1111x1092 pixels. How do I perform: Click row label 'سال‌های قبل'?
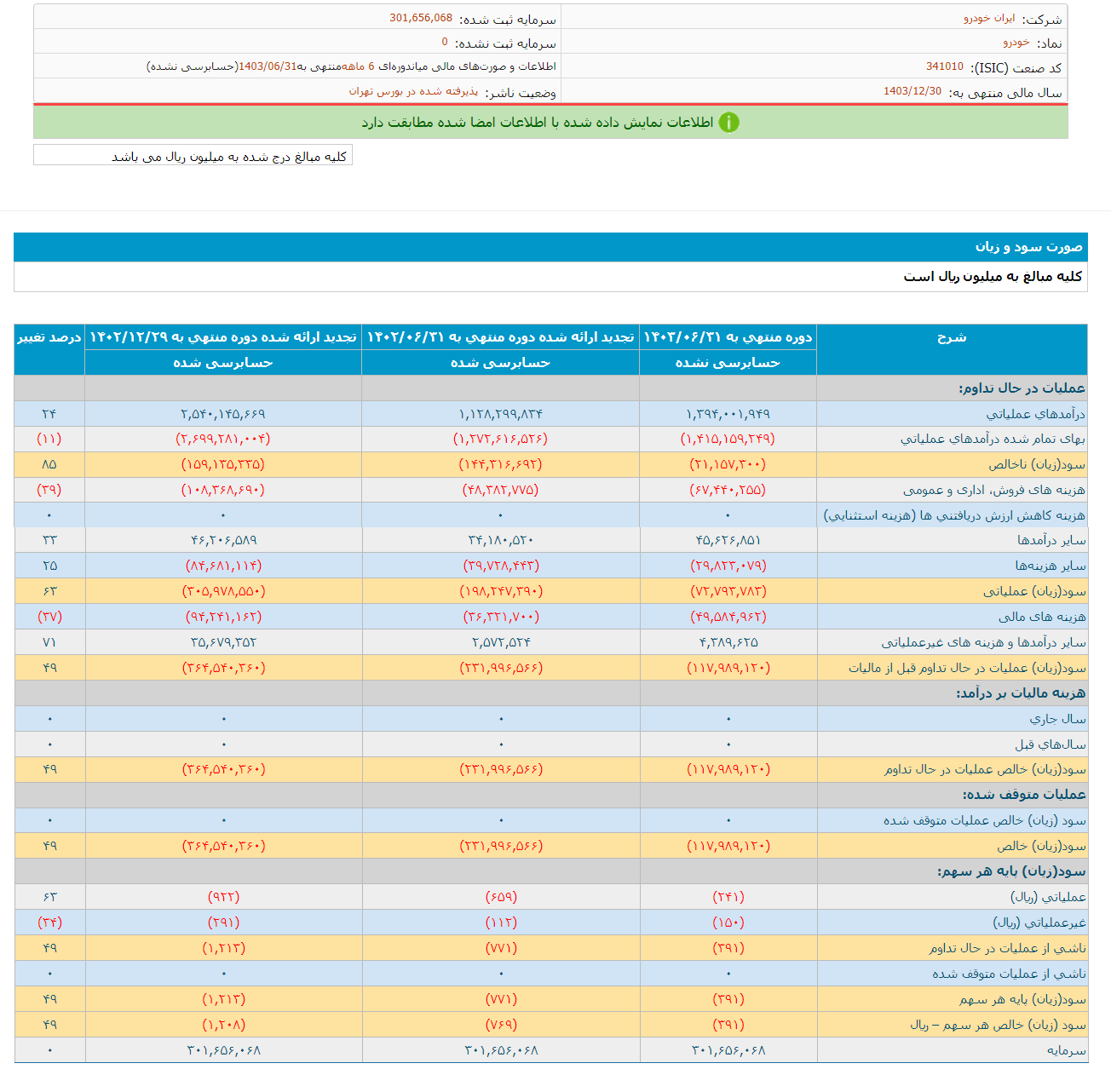[1051, 744]
